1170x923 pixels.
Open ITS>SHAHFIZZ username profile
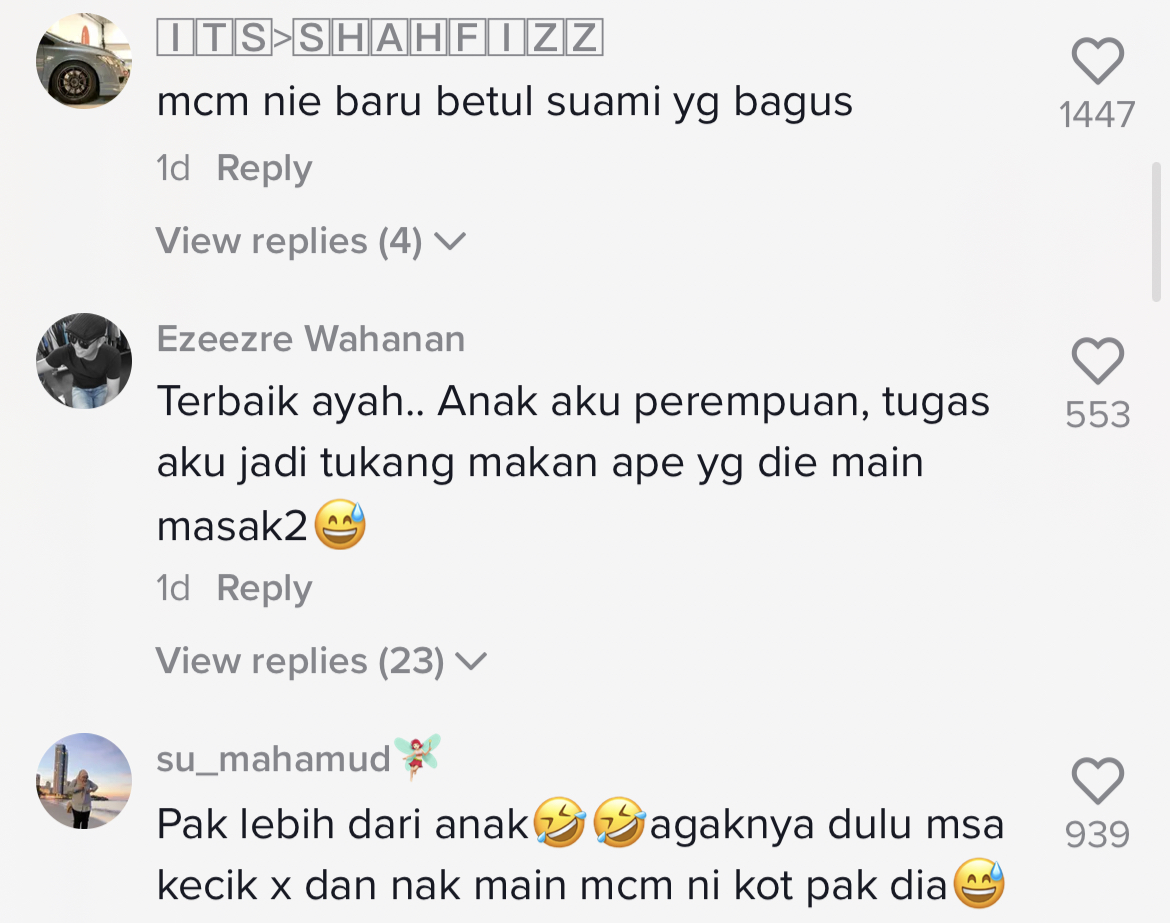380,37
